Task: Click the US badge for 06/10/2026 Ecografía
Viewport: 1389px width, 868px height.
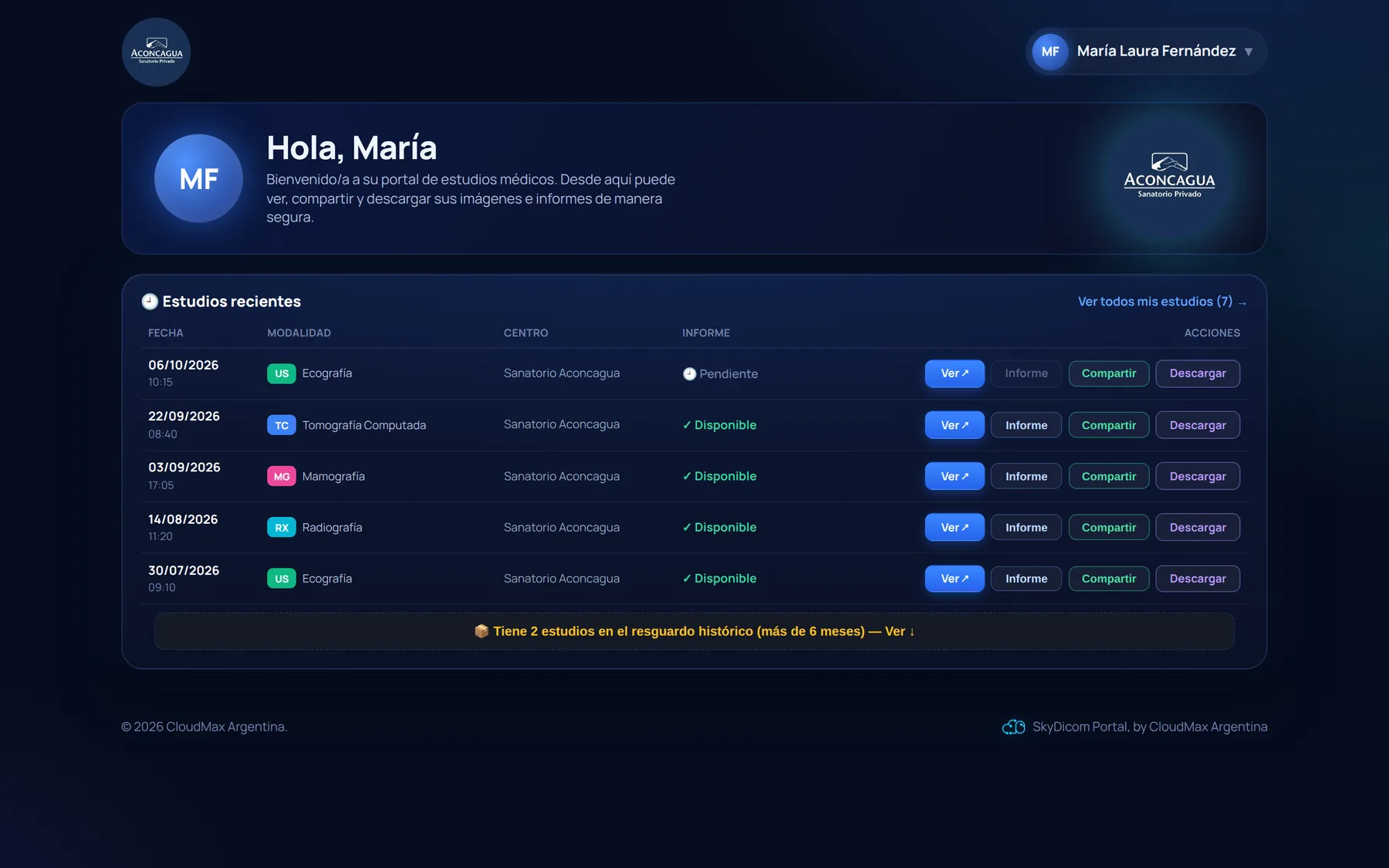Action: click(282, 373)
